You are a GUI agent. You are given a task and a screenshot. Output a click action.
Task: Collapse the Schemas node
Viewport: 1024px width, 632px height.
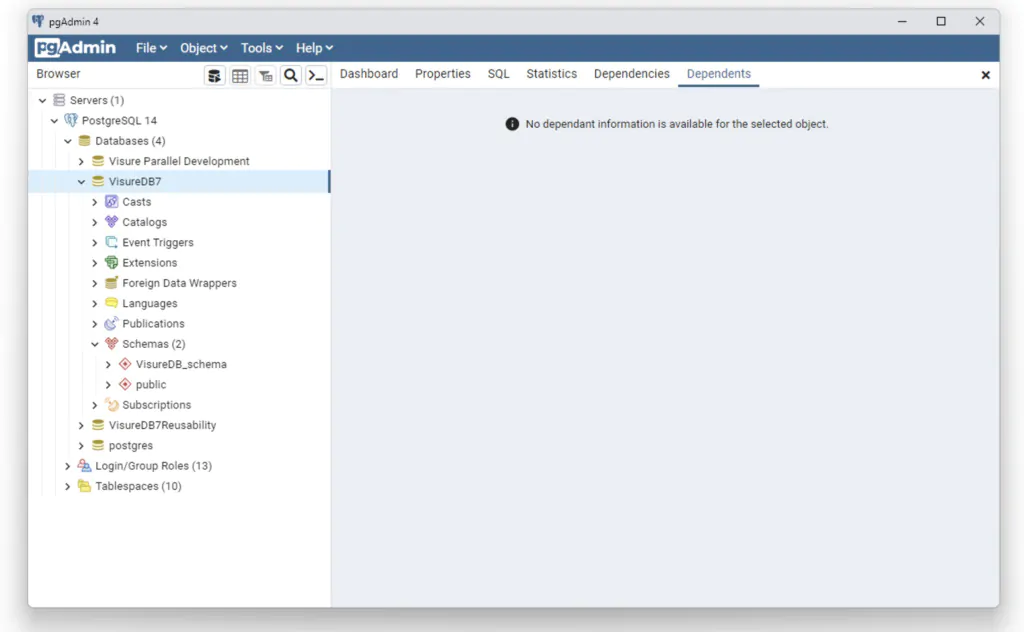coord(95,344)
